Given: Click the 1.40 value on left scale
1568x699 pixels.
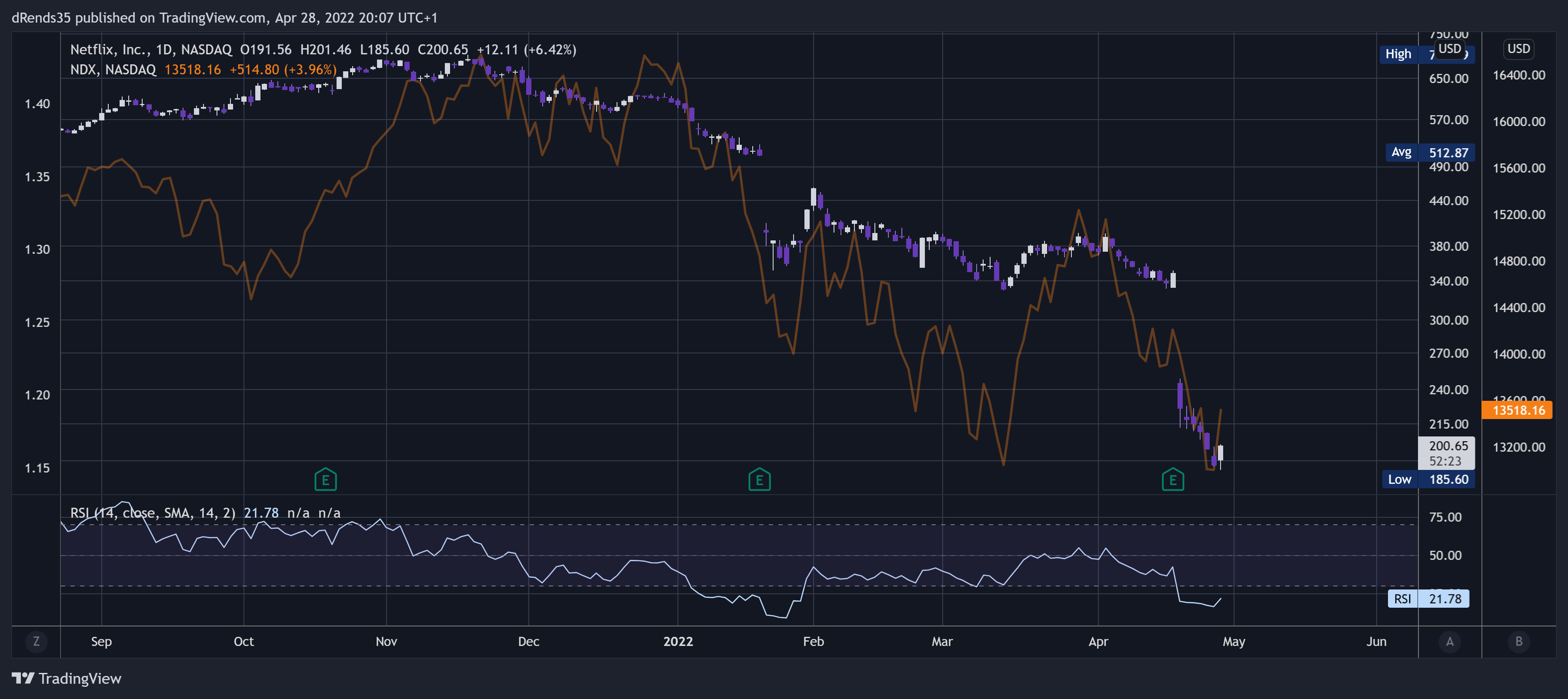Looking at the screenshot, I should [37, 103].
